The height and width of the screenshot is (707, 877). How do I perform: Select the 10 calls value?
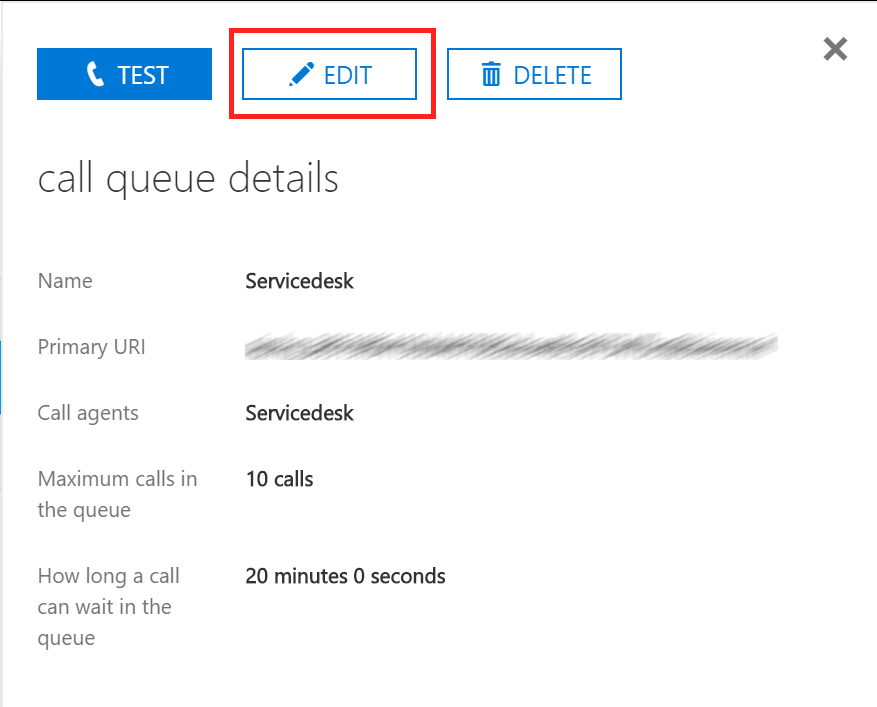click(279, 479)
